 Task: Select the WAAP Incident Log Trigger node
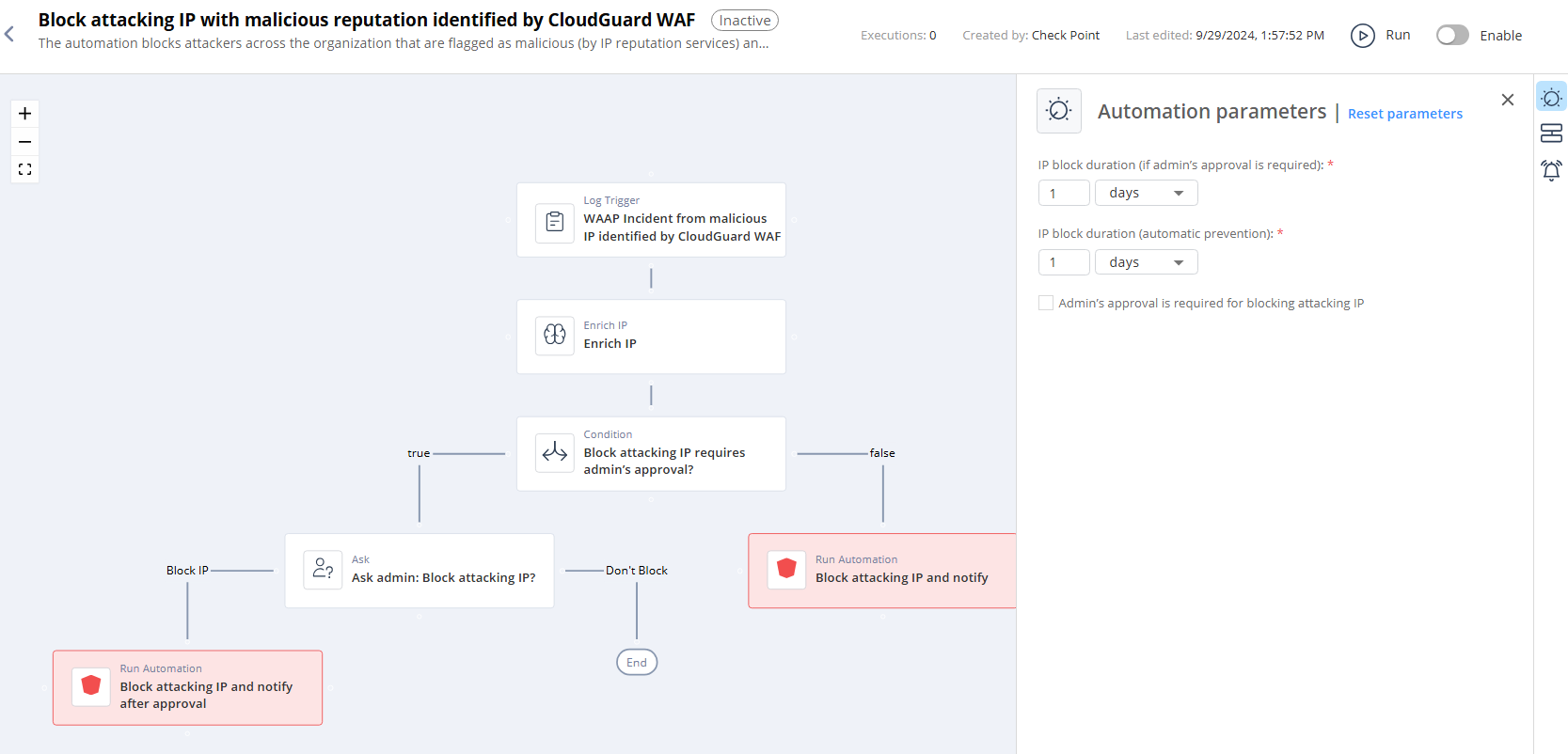[651, 220]
